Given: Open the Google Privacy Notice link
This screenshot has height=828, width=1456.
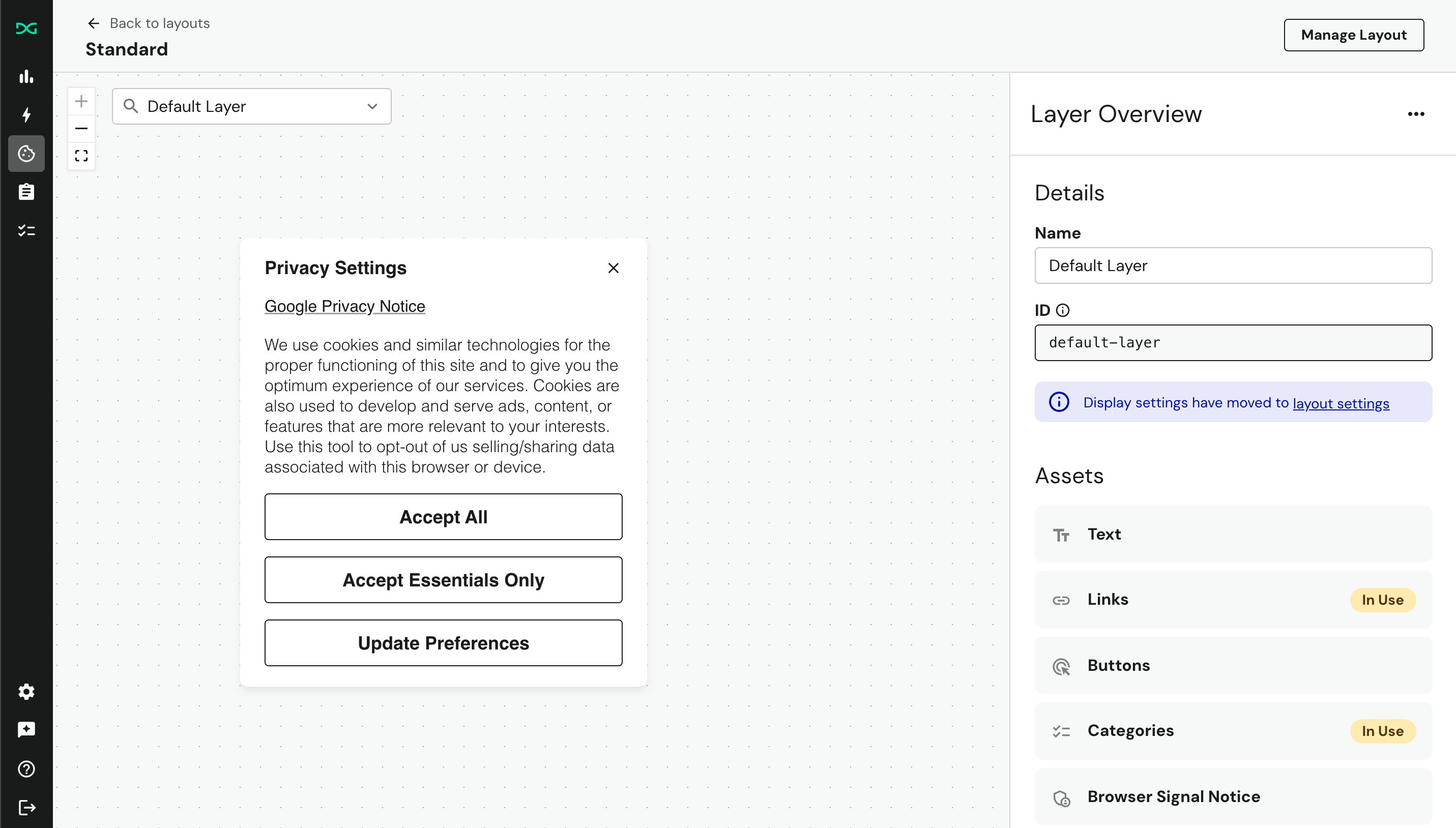Looking at the screenshot, I should pos(344,306).
